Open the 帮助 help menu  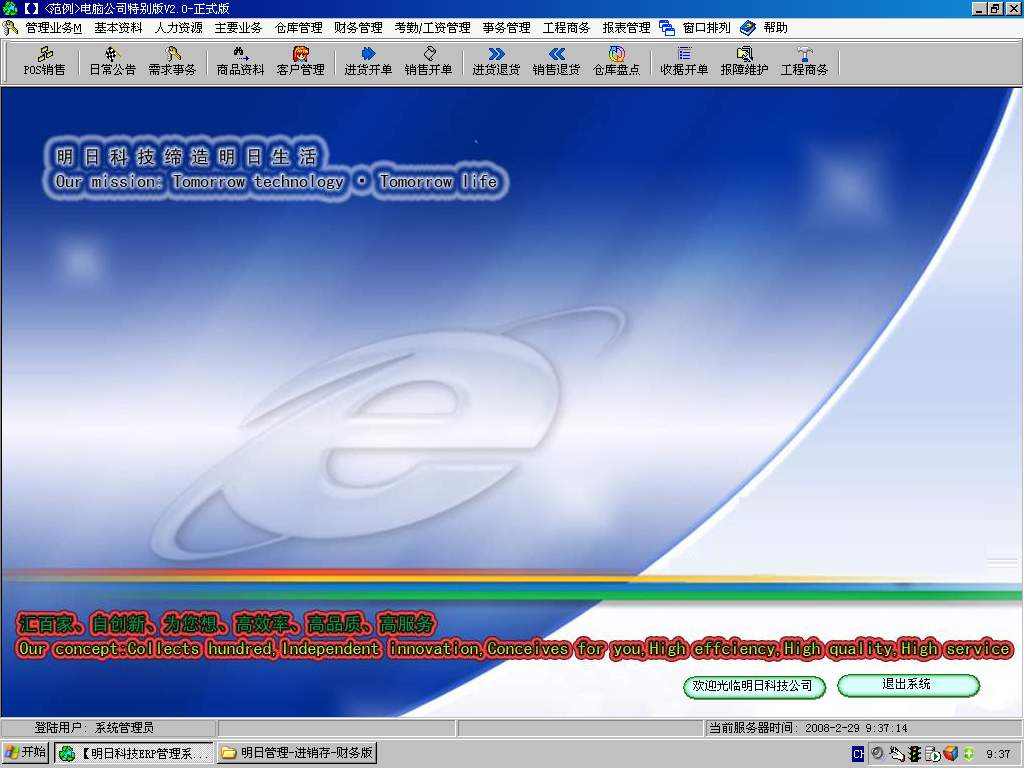pos(775,28)
